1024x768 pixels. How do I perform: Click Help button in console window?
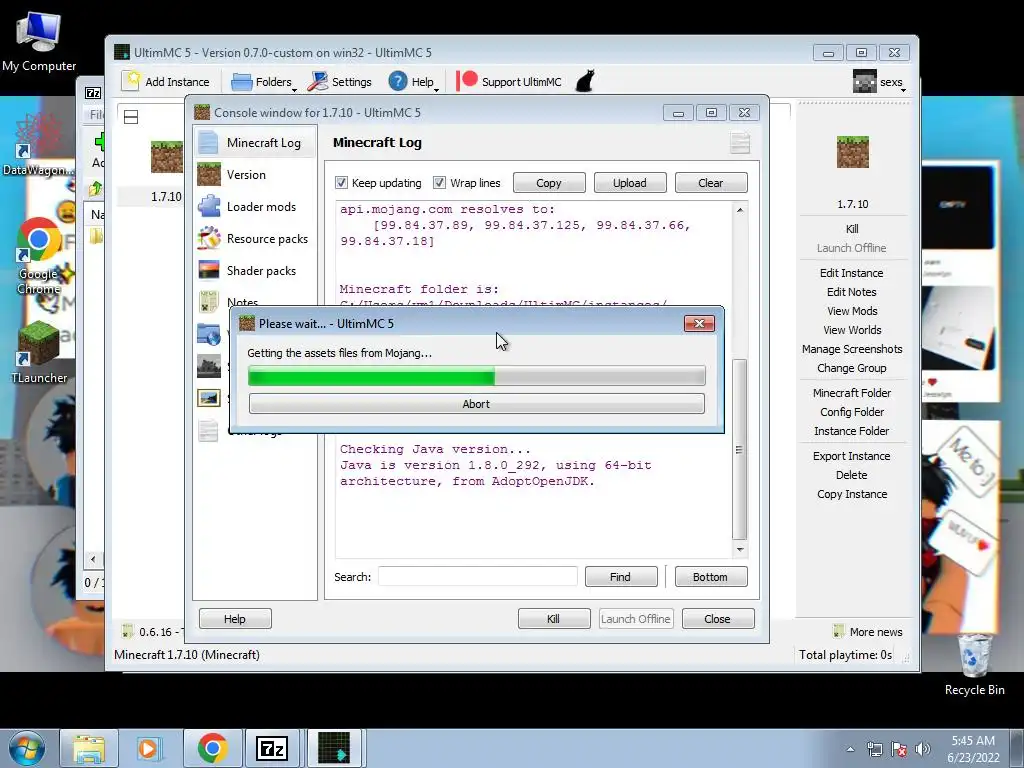pos(234,618)
